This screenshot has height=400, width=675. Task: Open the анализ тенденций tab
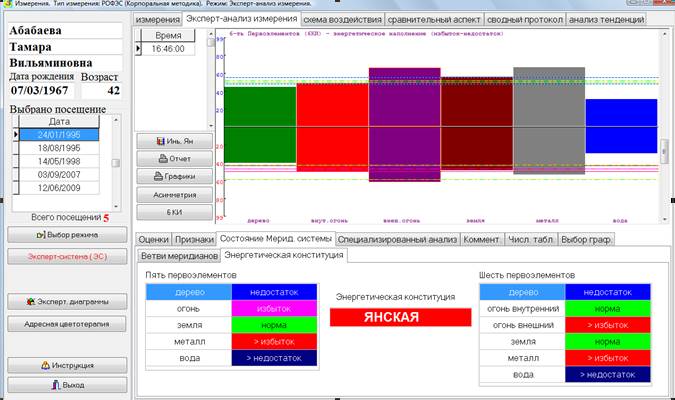[606, 20]
